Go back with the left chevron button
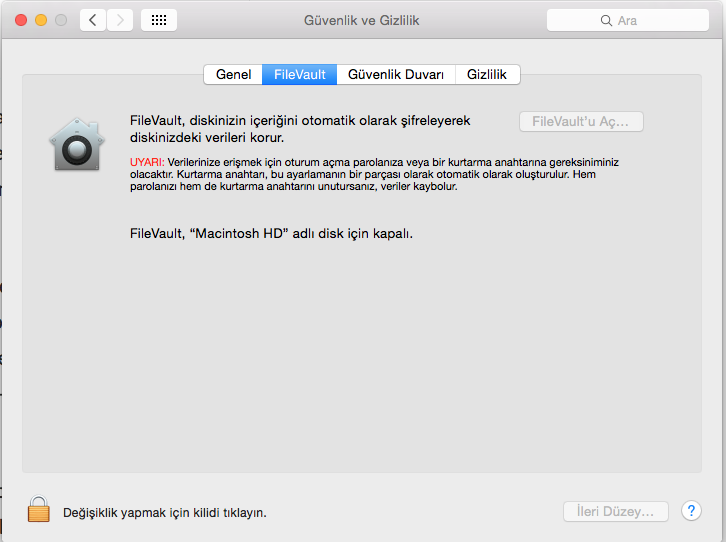 [93, 20]
